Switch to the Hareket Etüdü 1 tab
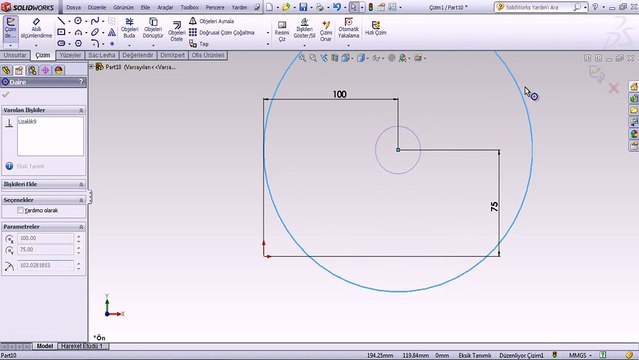 pos(82,346)
